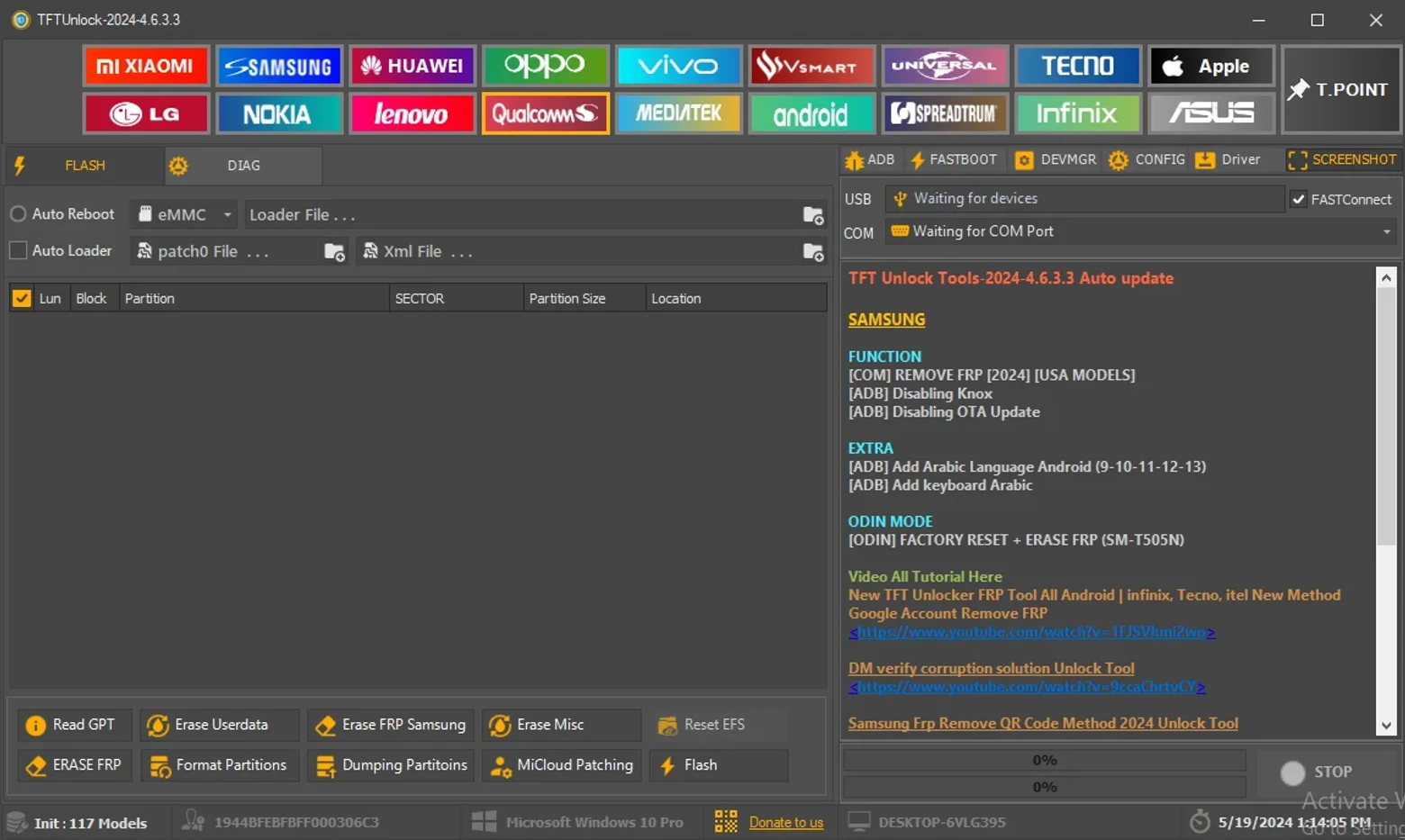Click the lower 0% progress bar
This screenshot has width=1405, height=840.
[1044, 787]
